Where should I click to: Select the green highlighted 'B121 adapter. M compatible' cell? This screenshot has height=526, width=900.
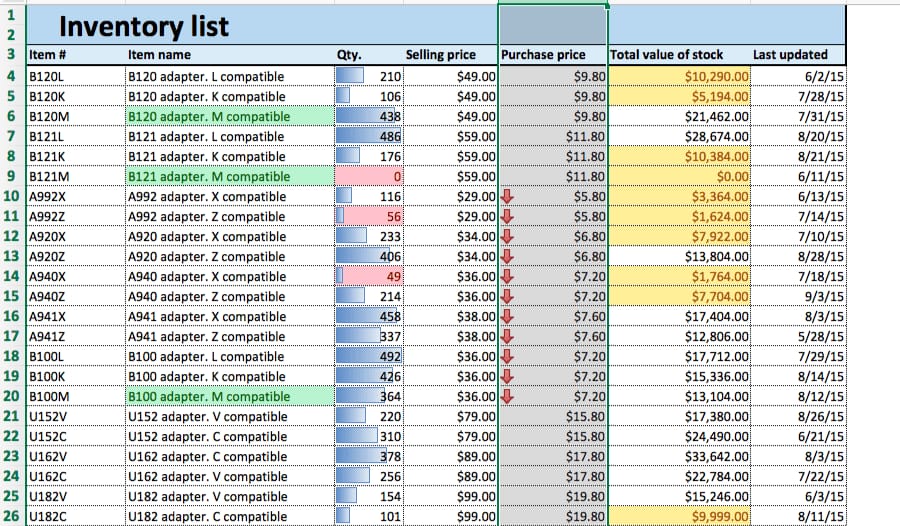point(229,177)
